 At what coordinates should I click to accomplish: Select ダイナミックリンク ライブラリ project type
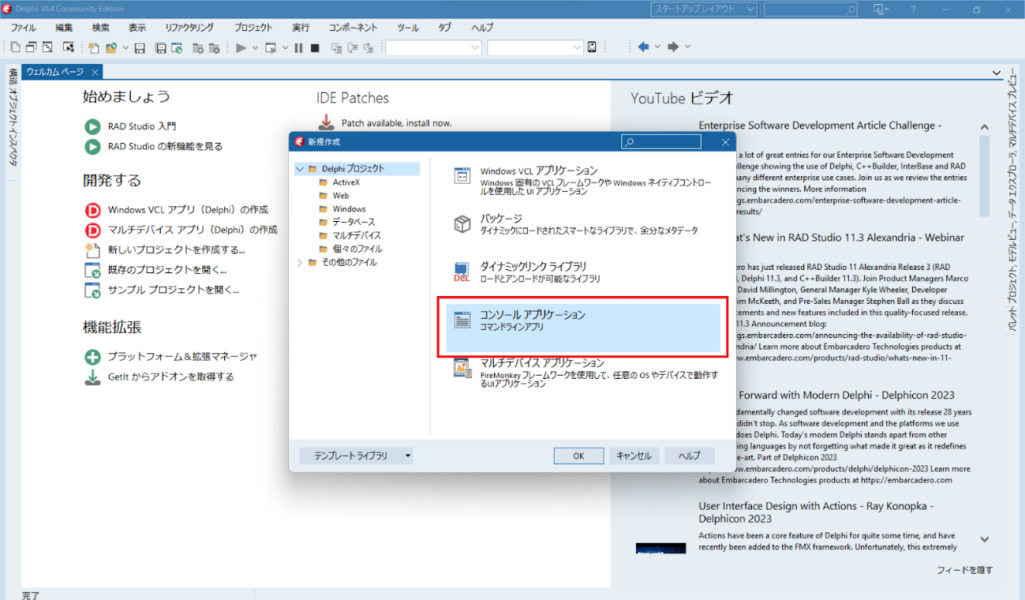(x=584, y=272)
